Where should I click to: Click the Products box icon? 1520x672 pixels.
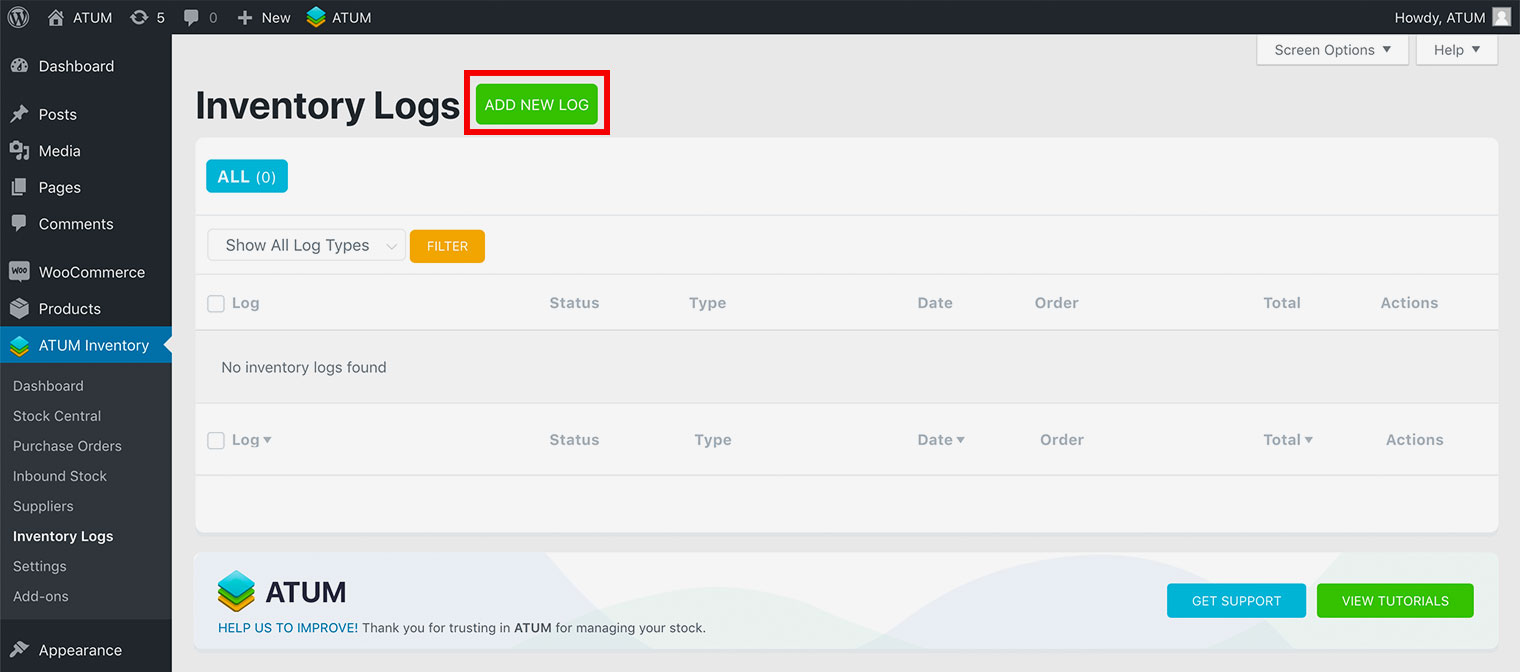point(19,308)
